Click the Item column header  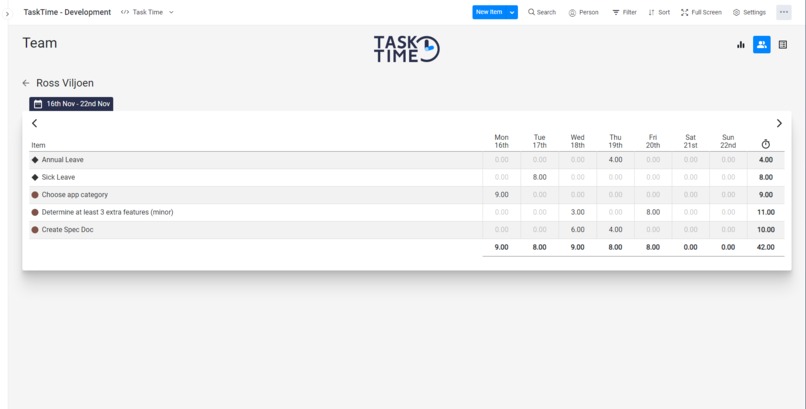[x=38, y=145]
